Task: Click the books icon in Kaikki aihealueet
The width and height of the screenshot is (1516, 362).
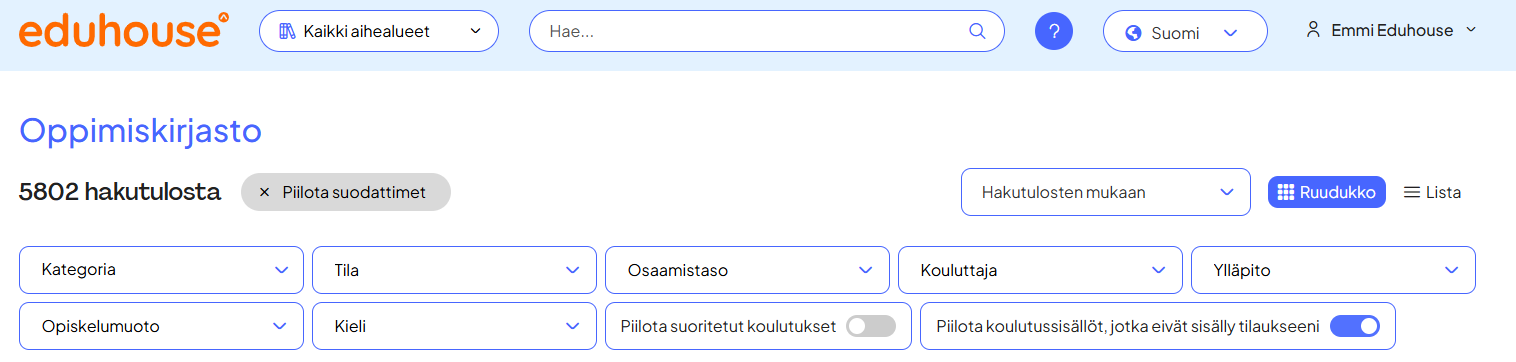Action: [x=288, y=31]
